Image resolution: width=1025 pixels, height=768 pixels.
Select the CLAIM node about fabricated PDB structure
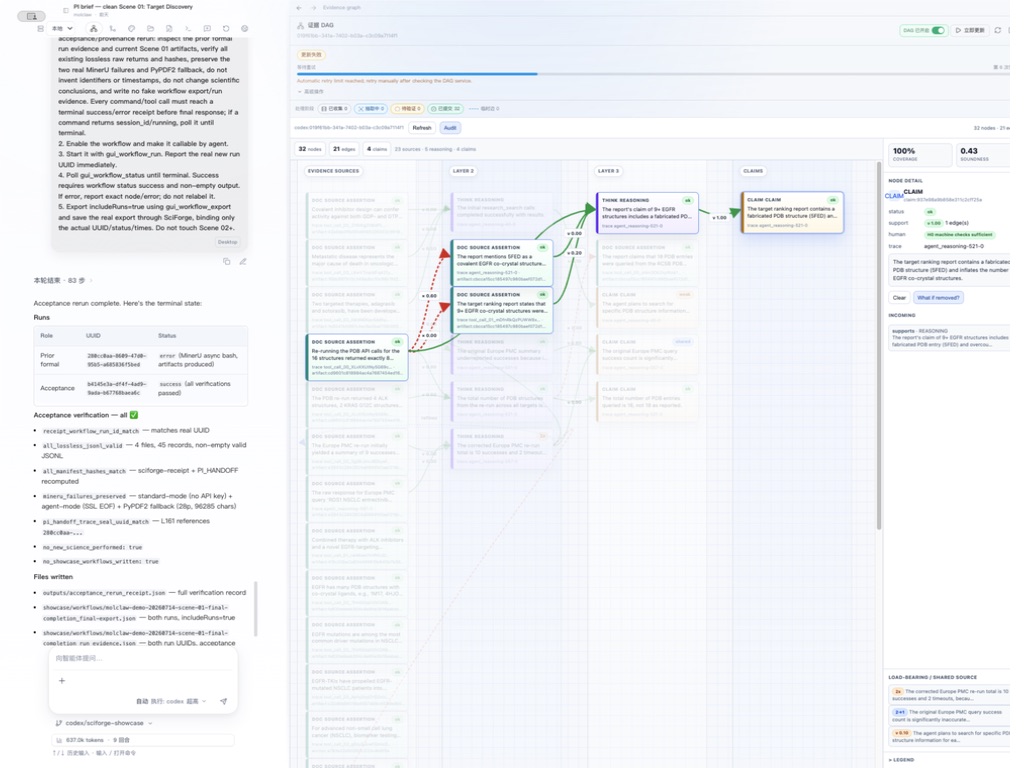[x=792, y=212]
